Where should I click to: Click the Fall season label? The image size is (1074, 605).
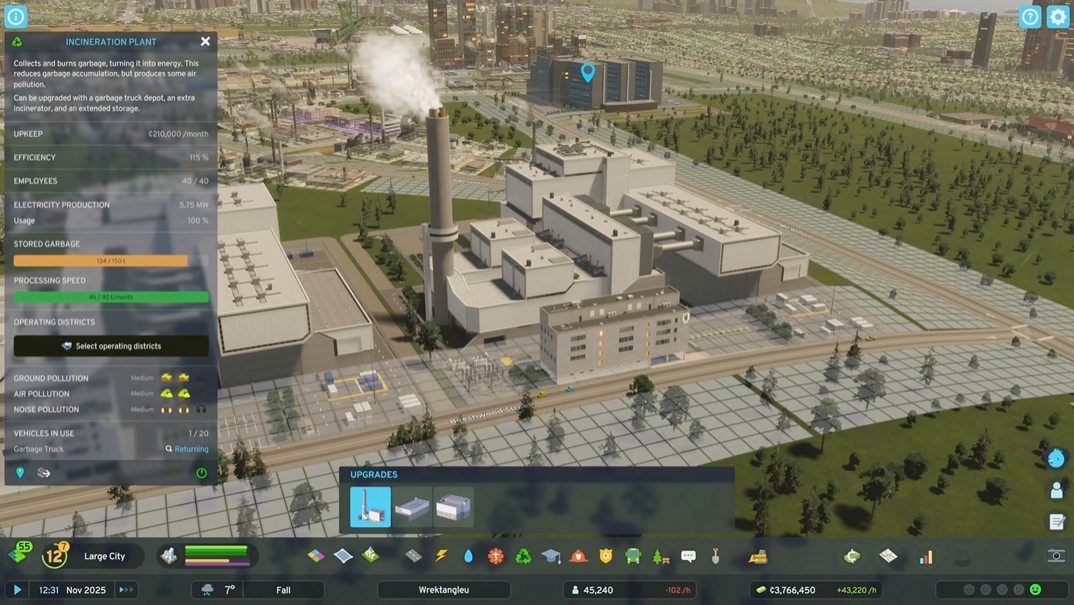point(283,589)
